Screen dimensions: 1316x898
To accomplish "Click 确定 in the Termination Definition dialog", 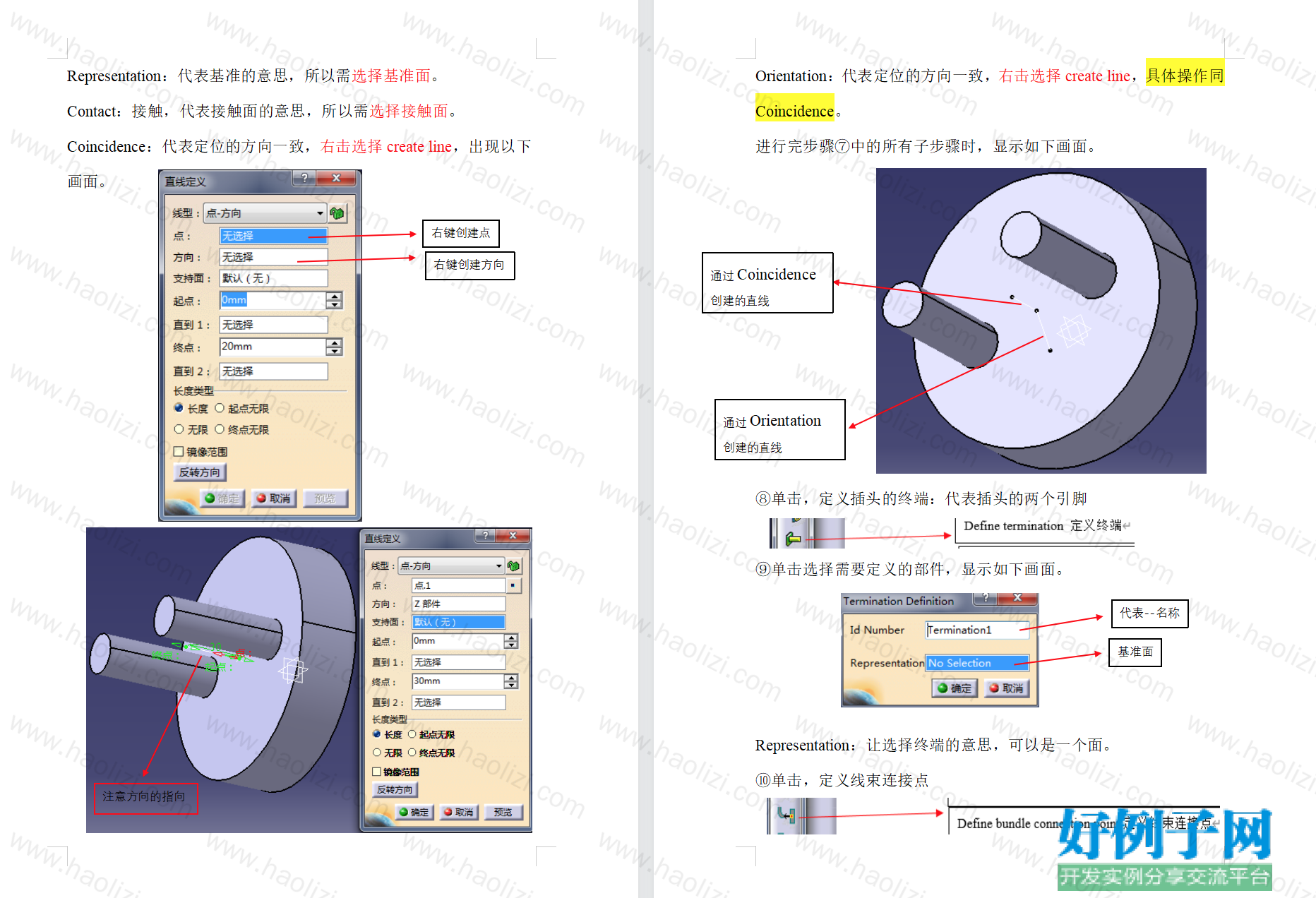I will coord(955,688).
